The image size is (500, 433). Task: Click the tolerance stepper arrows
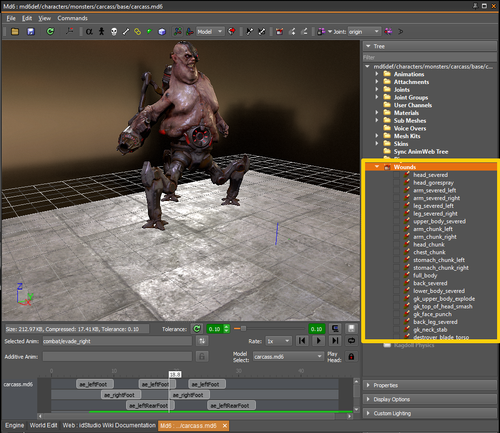[227, 329]
